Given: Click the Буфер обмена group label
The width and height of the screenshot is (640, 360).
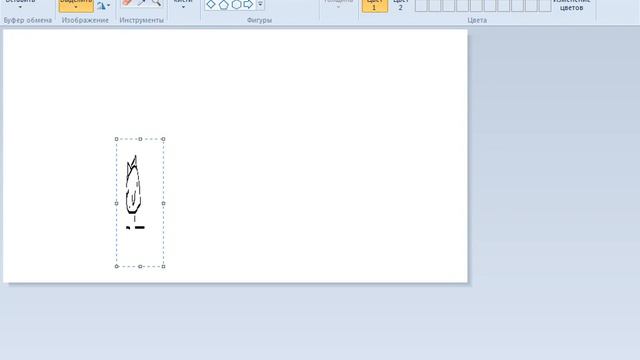Looking at the screenshot, I should point(28,20).
